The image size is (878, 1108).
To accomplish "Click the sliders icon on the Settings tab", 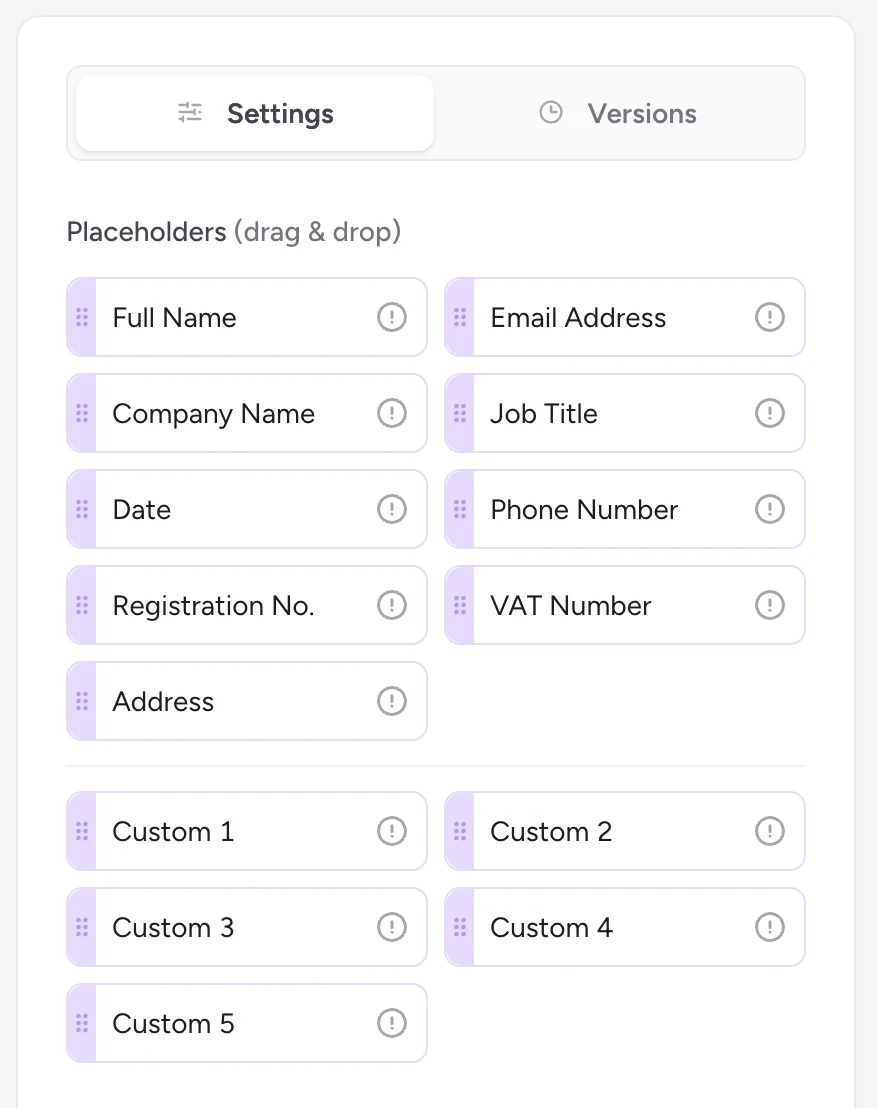I will [189, 113].
